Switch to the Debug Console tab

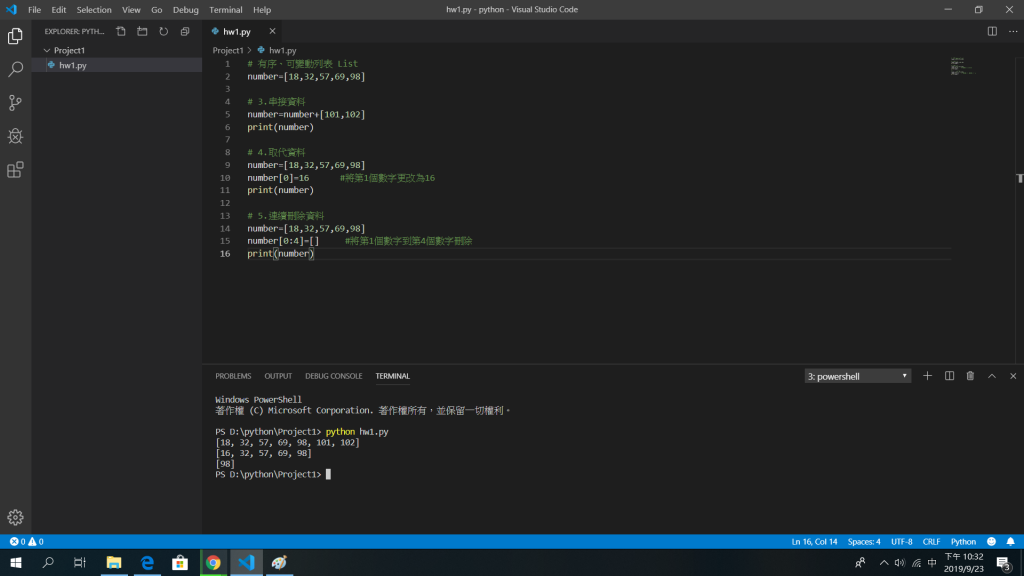[333, 376]
